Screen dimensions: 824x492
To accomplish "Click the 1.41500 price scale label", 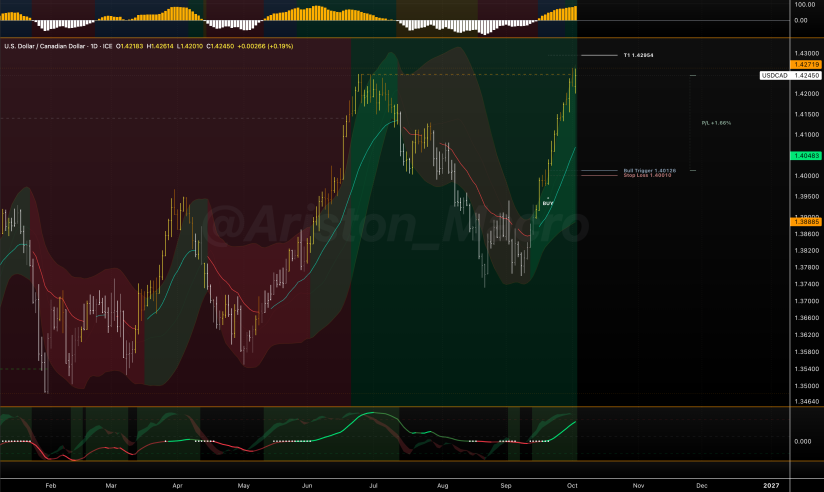I will point(807,115).
